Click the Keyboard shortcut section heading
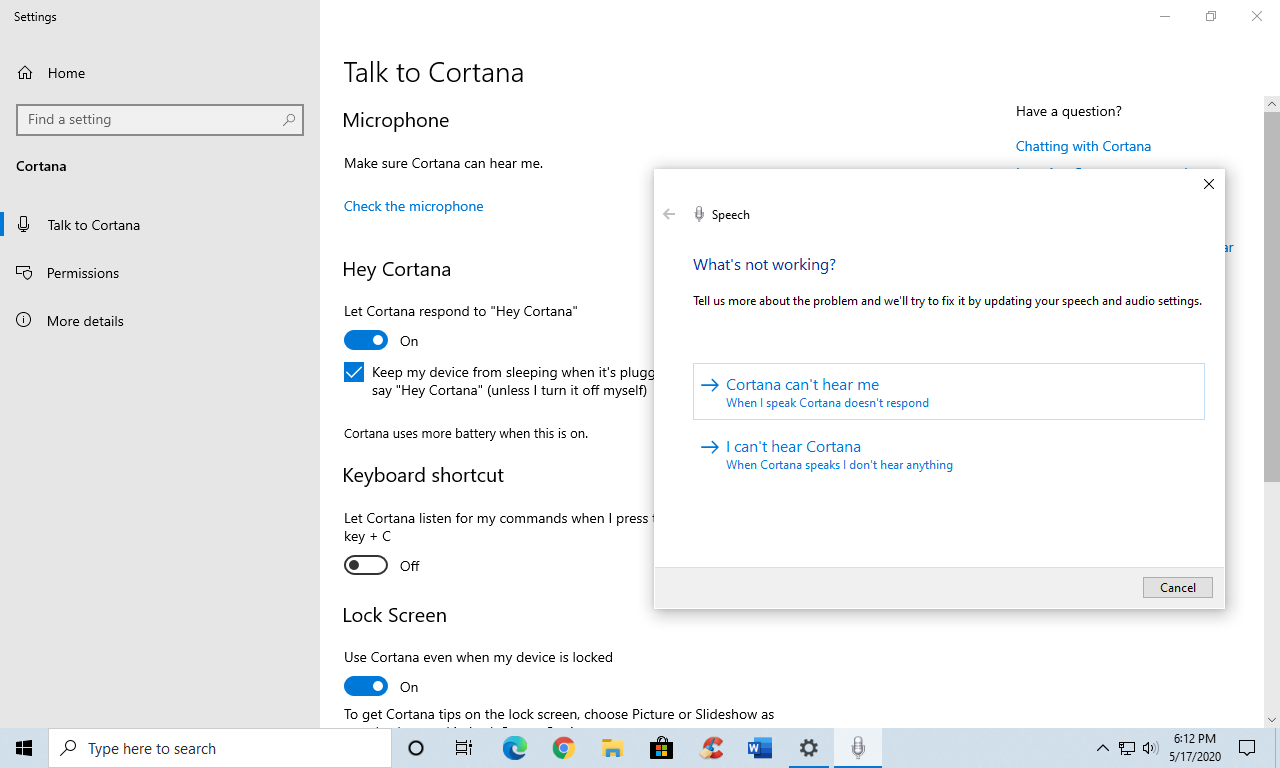 pyautogui.click(x=423, y=475)
